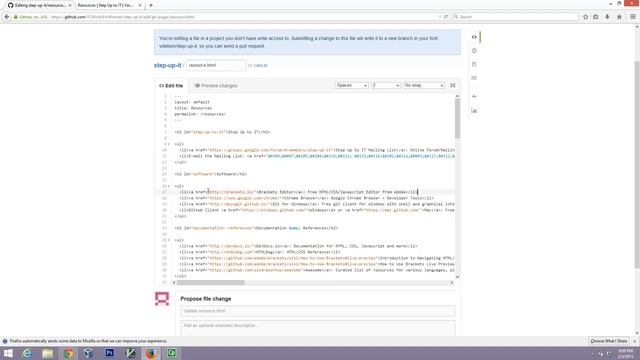Bookmark this page with the star icon
The image size is (640, 360).
pyautogui.click(x=585, y=17)
